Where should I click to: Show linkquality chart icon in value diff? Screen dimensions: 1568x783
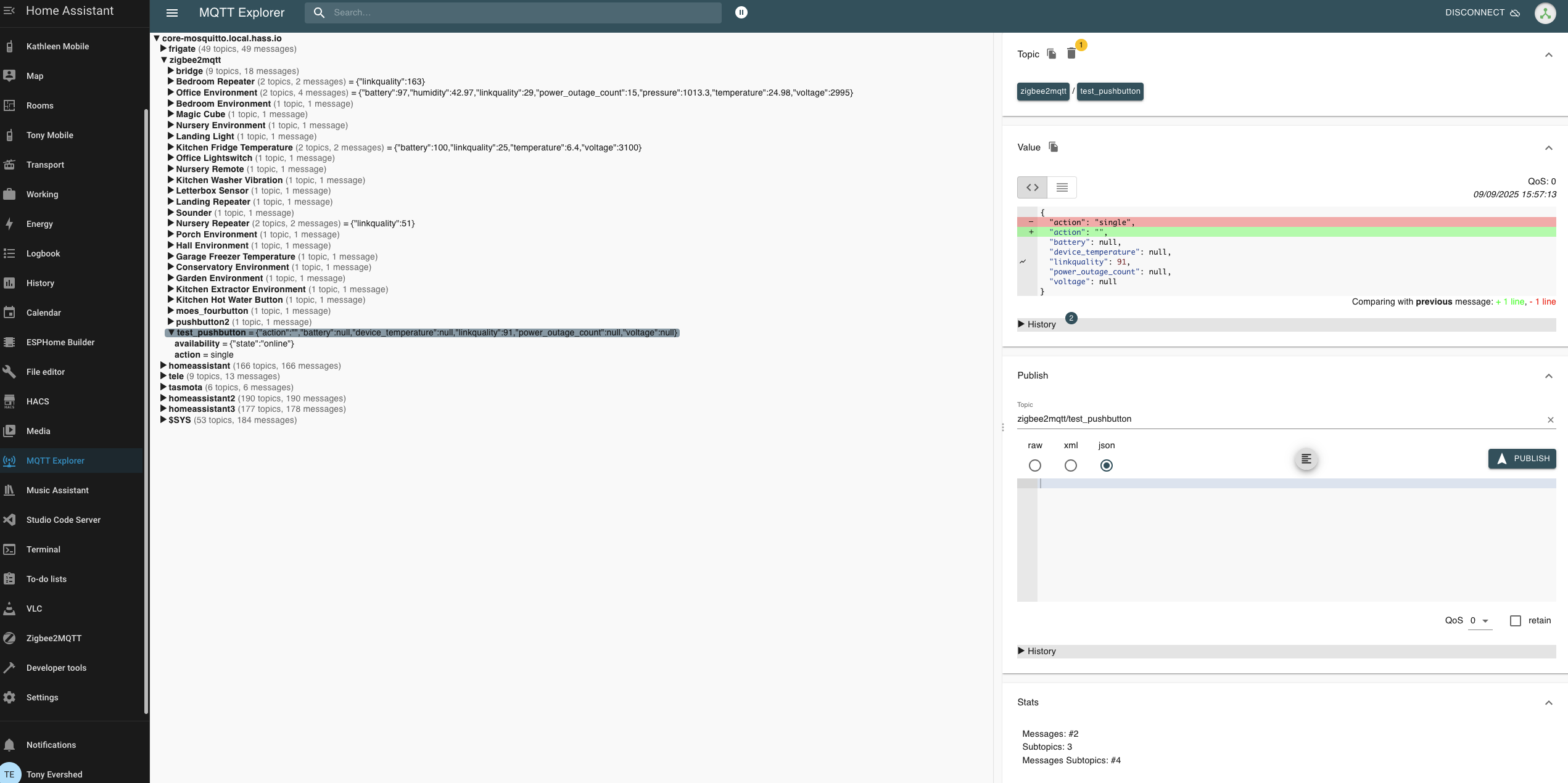click(1023, 262)
